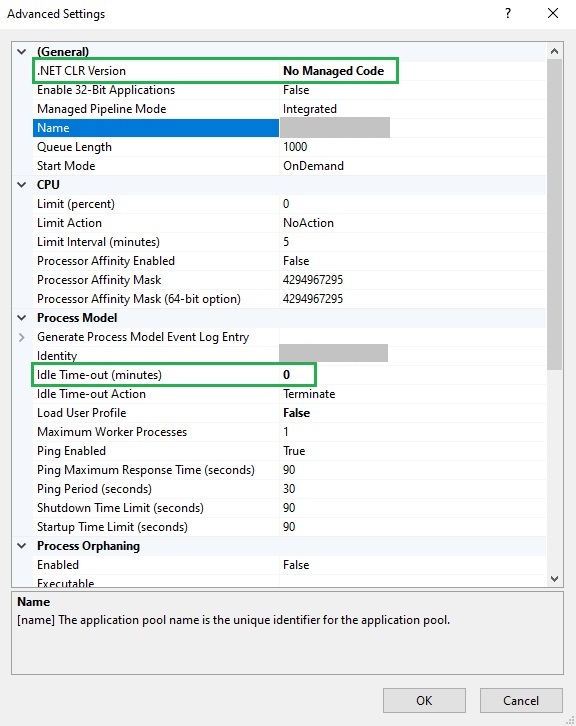Click the vertical scrollbar thumb
The image size is (576, 726).
[x=554, y=214]
